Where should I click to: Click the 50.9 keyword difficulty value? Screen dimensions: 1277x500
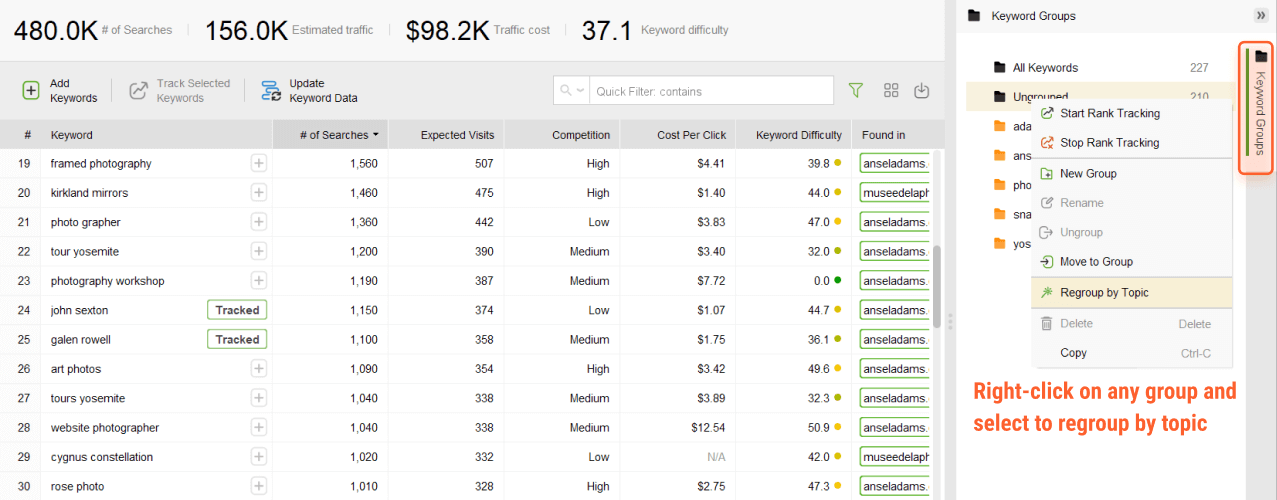coord(819,428)
